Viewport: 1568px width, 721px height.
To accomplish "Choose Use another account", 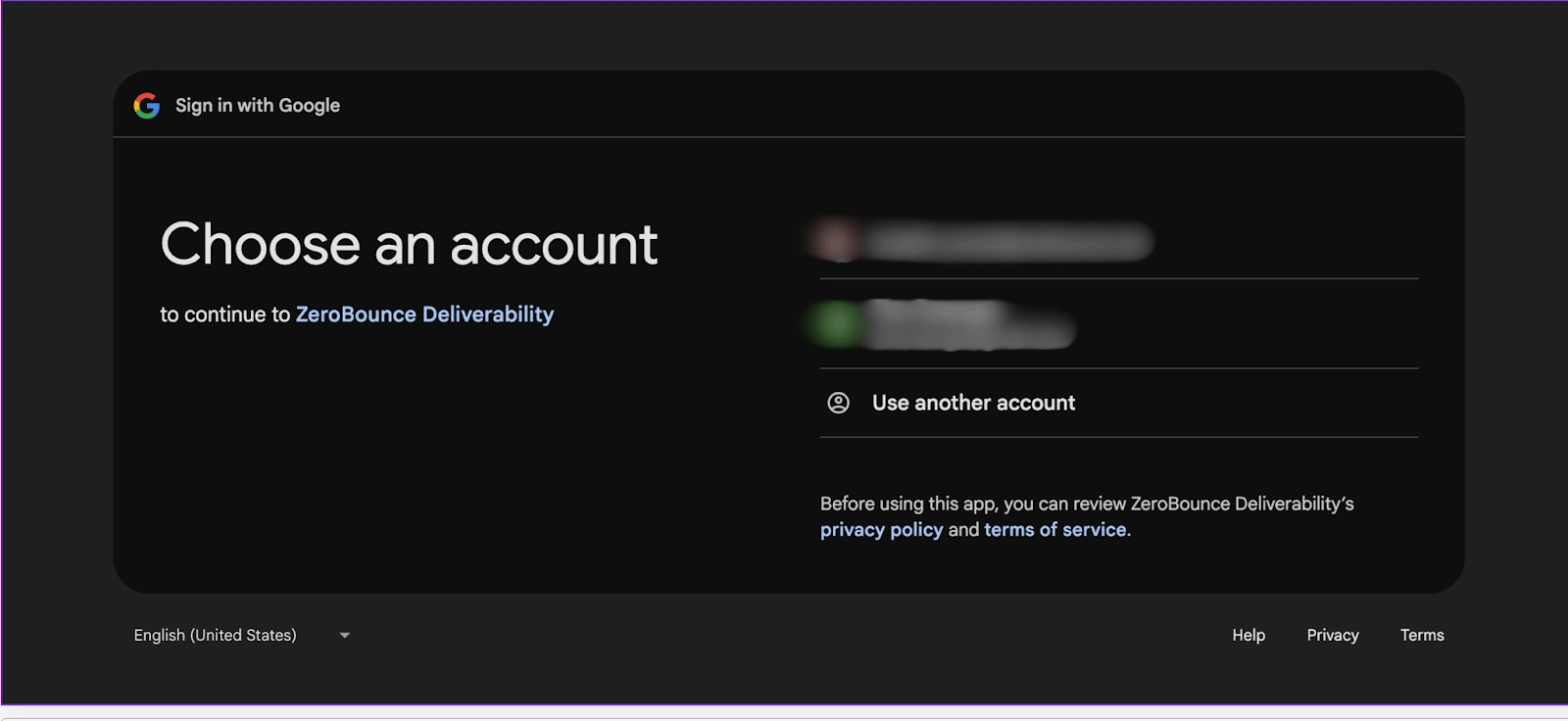I will coord(1119,403).
